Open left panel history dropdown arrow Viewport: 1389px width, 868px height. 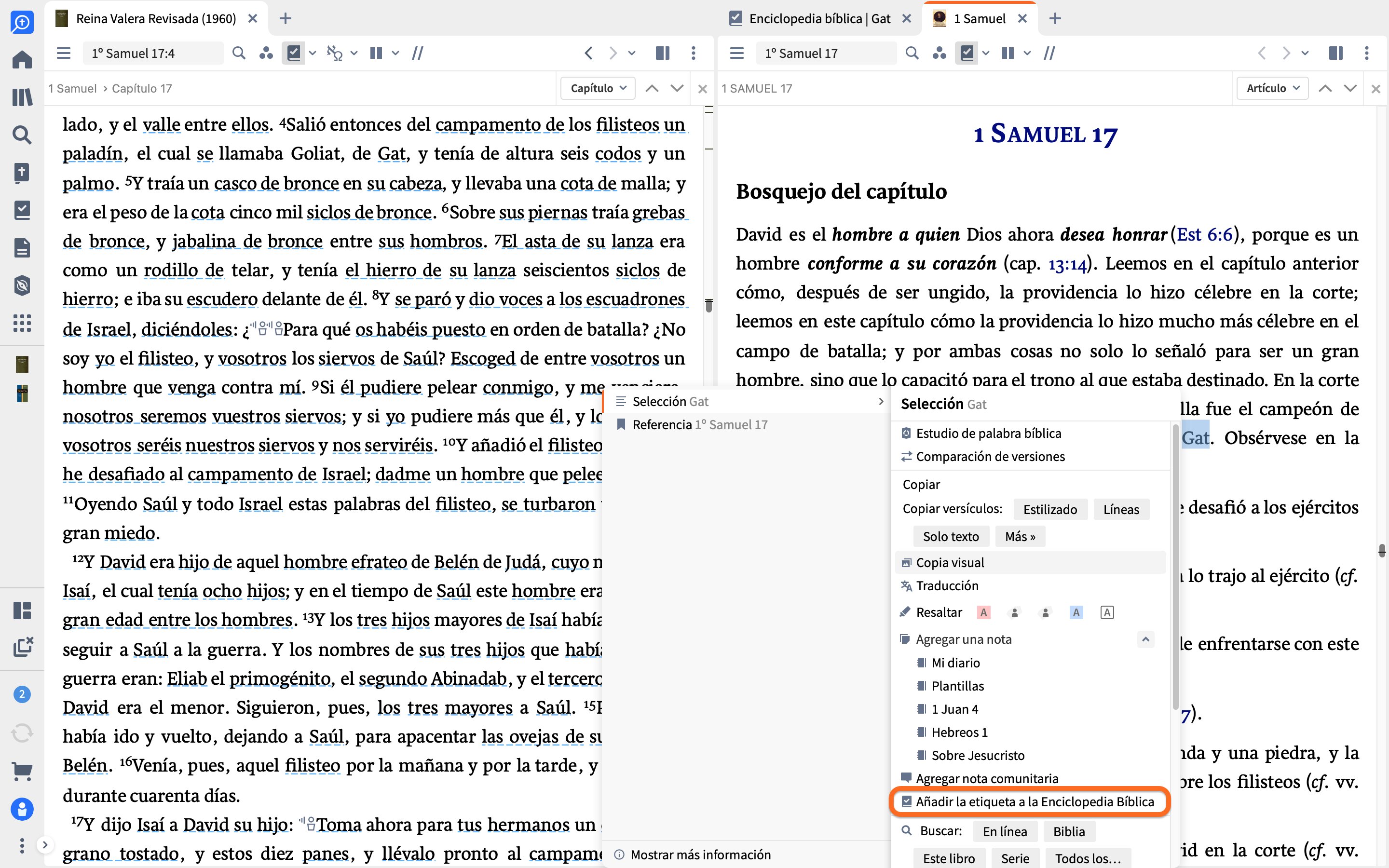632,54
